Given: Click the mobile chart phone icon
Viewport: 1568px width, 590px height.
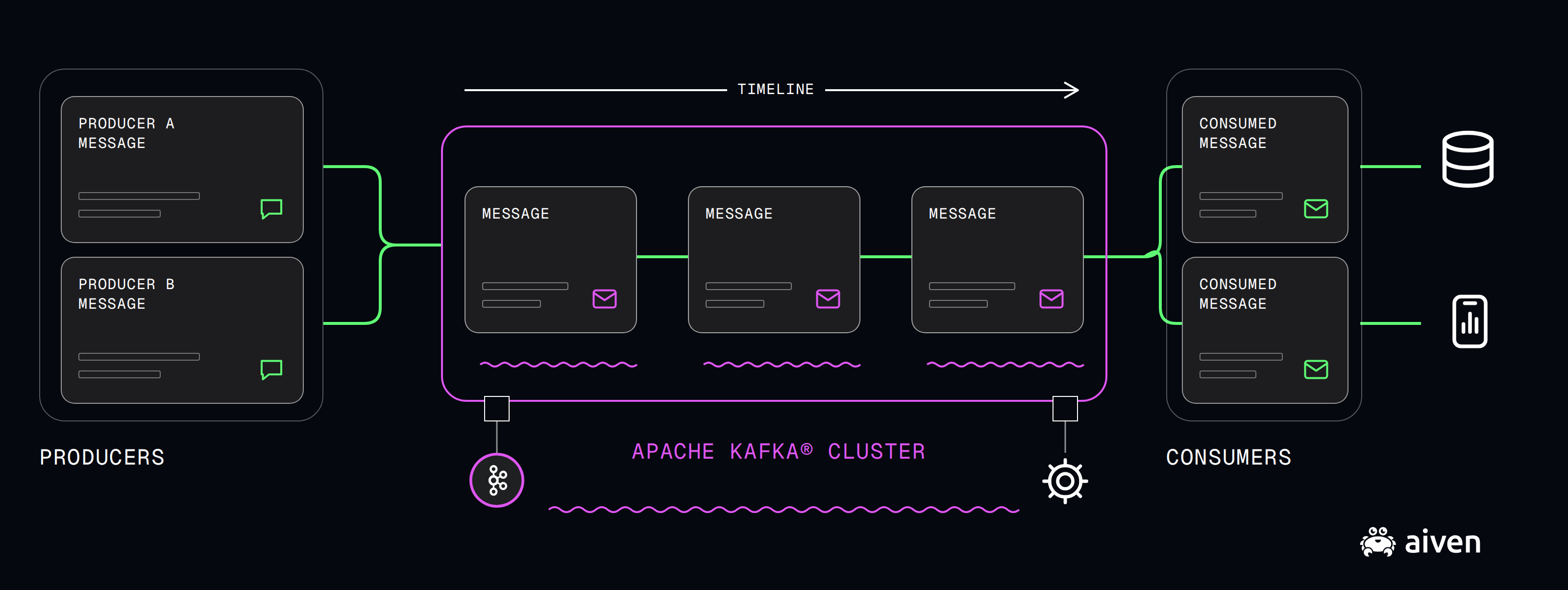Looking at the screenshot, I should [x=1470, y=321].
